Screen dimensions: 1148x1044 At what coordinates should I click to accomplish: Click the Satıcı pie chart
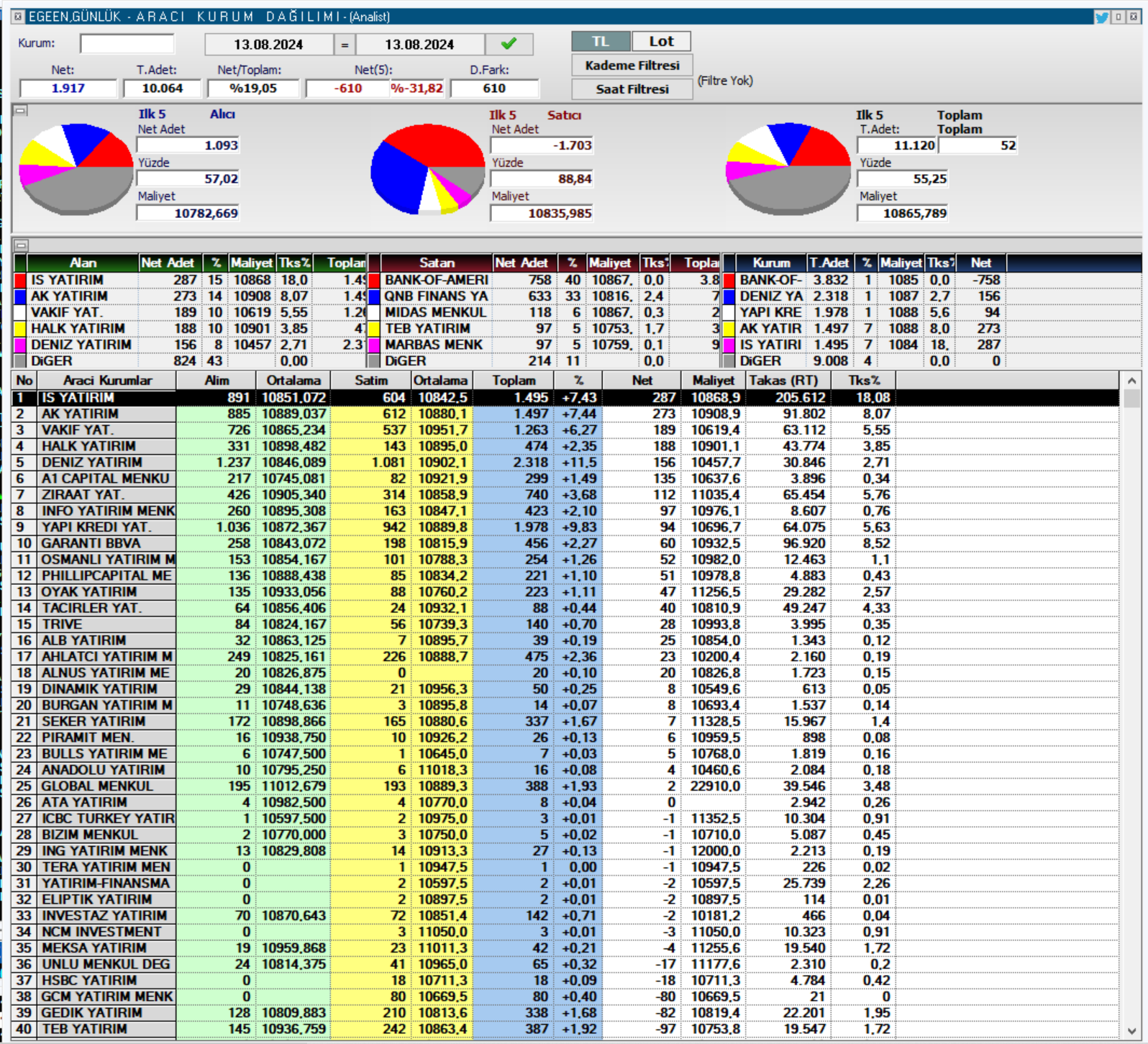pyautogui.click(x=428, y=170)
